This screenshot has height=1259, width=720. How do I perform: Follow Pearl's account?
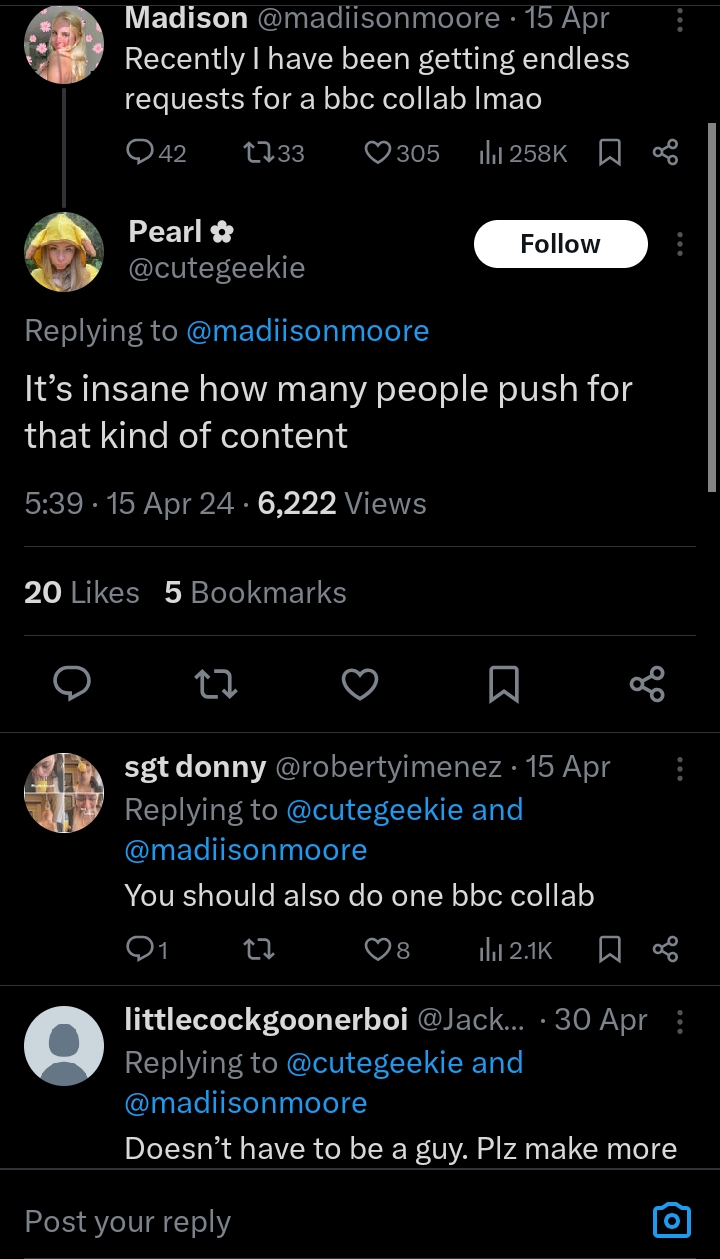click(560, 243)
